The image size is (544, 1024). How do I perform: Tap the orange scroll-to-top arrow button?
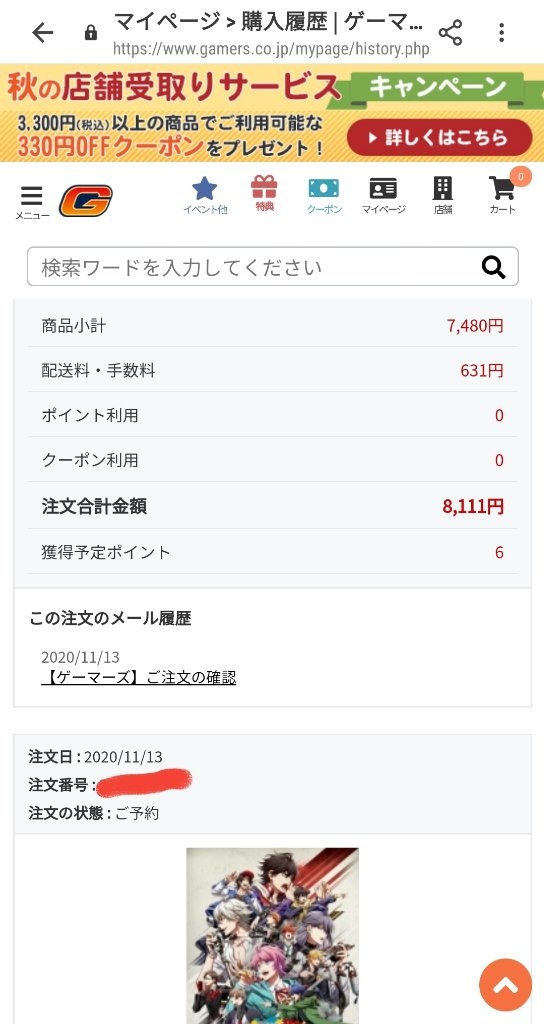[505, 985]
